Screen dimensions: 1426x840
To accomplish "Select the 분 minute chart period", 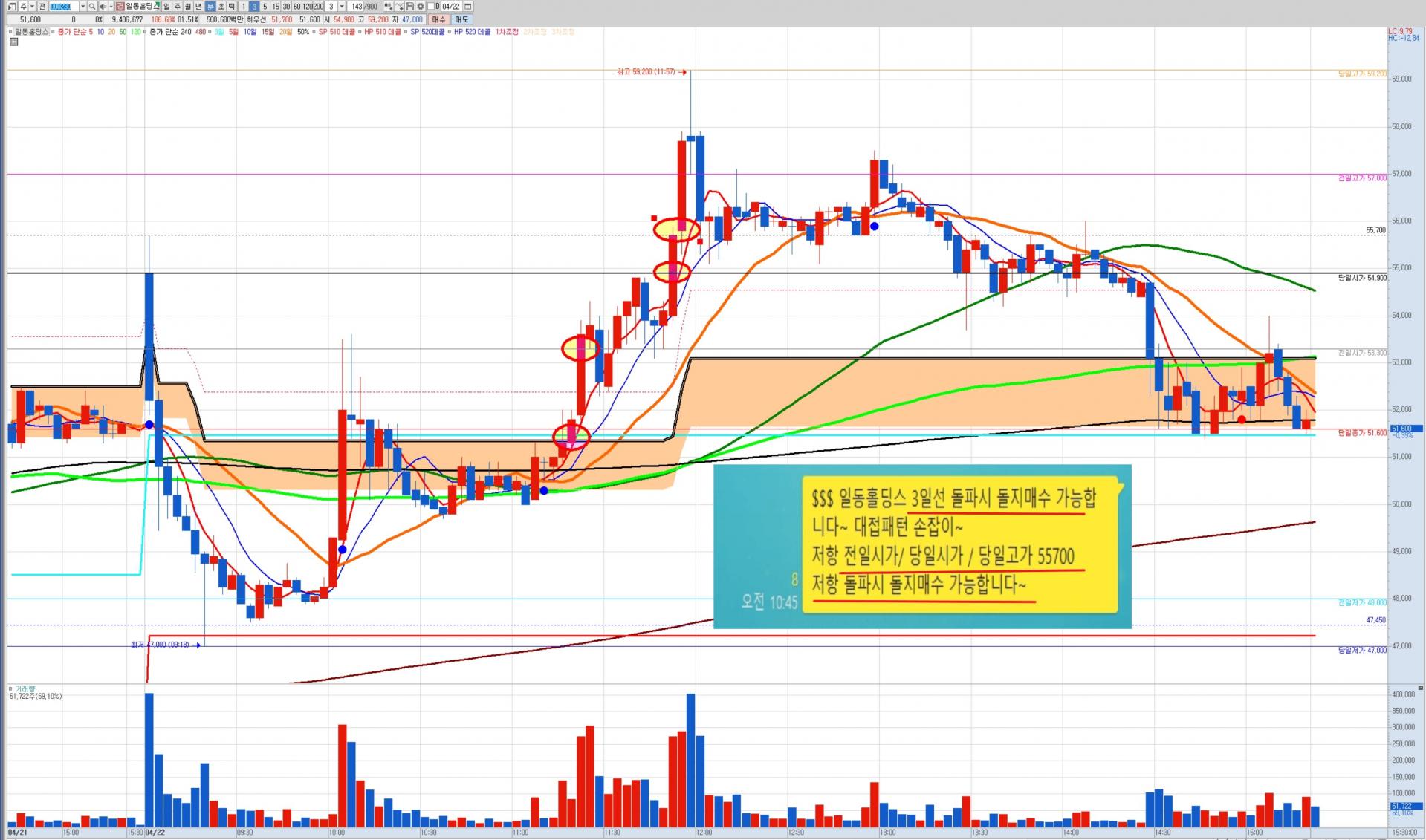I will [210, 7].
